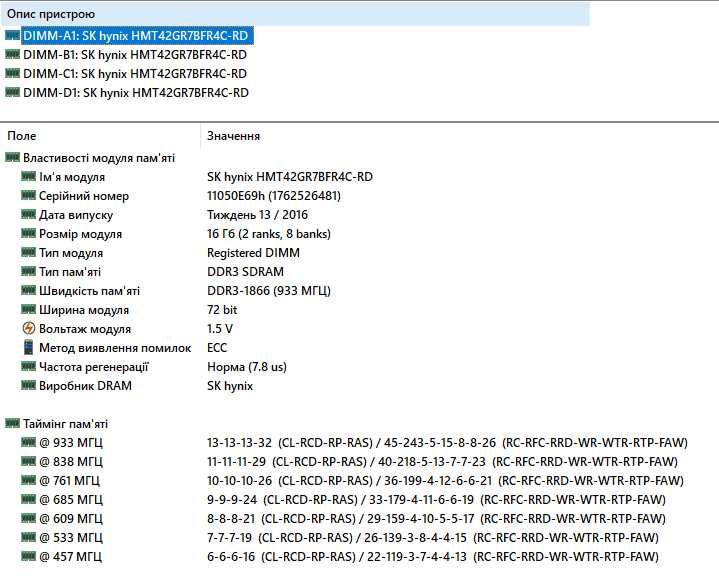719x579 pixels.
Task: Click the timing value starting '8-8-8-21'
Action: click(x=436, y=518)
